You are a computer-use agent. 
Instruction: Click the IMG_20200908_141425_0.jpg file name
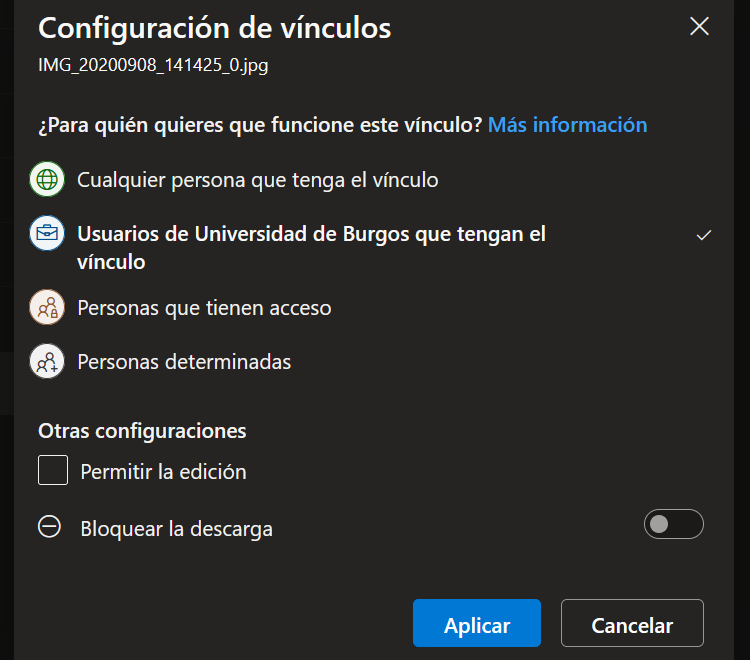click(153, 65)
